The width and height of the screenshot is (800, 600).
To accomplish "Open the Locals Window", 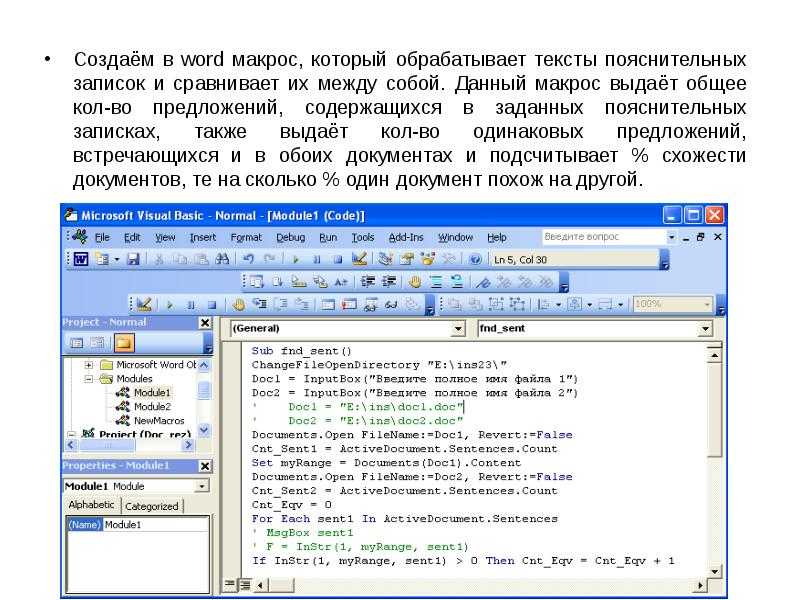I will tap(328, 305).
